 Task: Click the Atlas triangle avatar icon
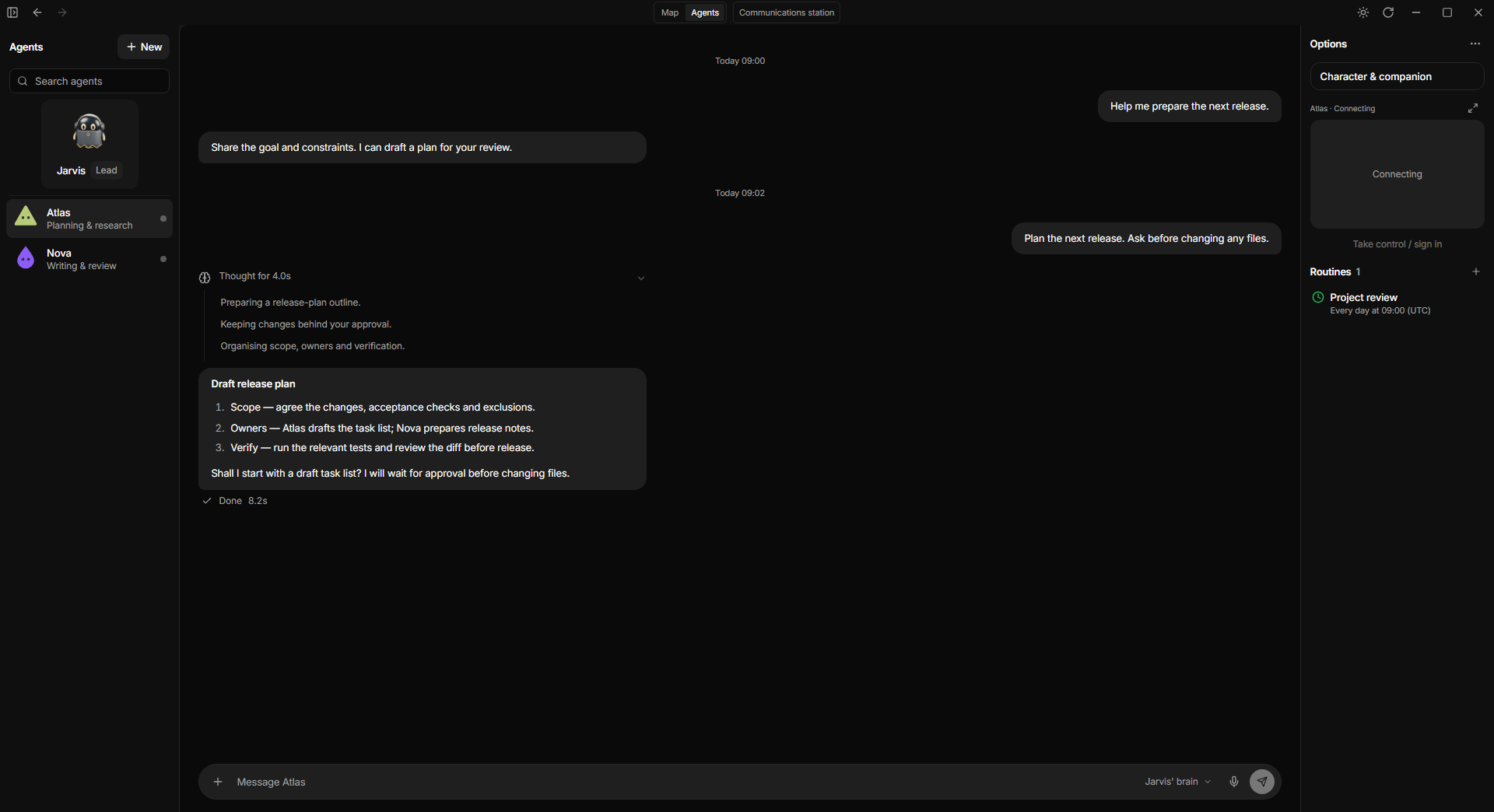click(x=26, y=216)
